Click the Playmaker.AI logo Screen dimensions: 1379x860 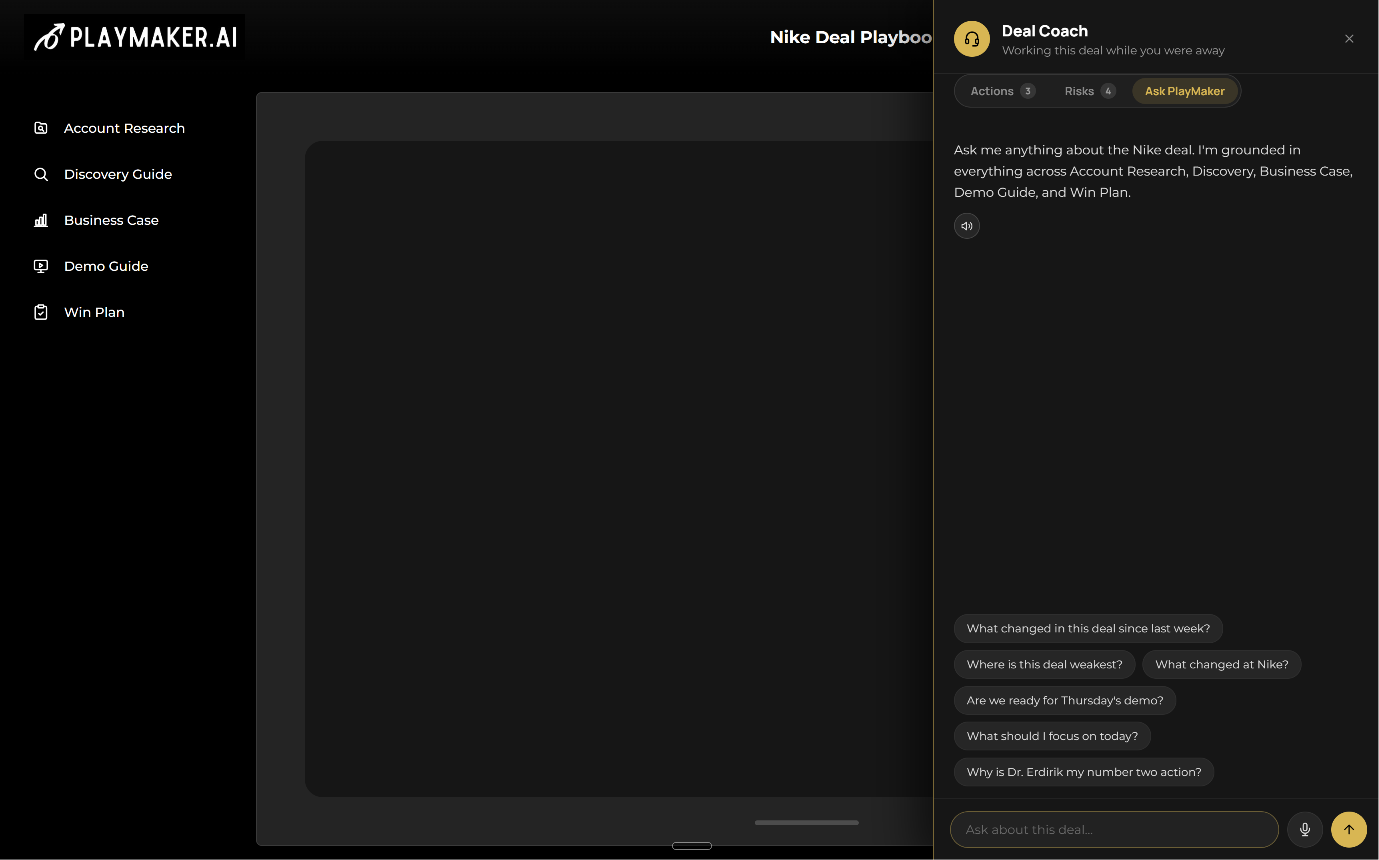(135, 37)
